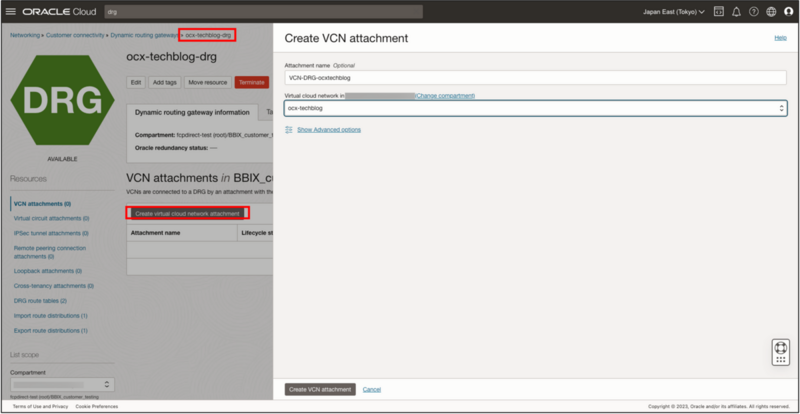
Task: Click the Create VCN attachment panel title
Action: click(x=346, y=38)
